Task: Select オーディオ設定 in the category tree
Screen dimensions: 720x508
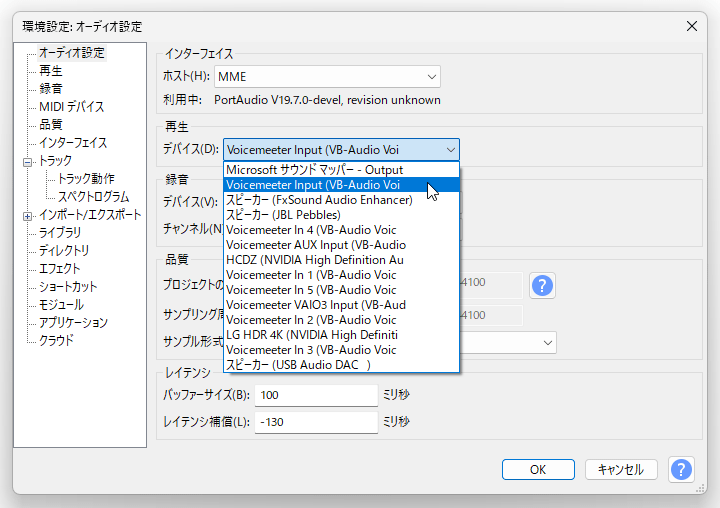Action: (72, 53)
